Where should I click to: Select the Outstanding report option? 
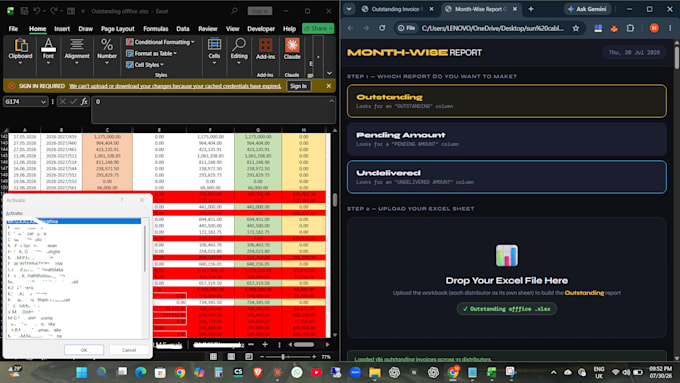pyautogui.click(x=507, y=101)
